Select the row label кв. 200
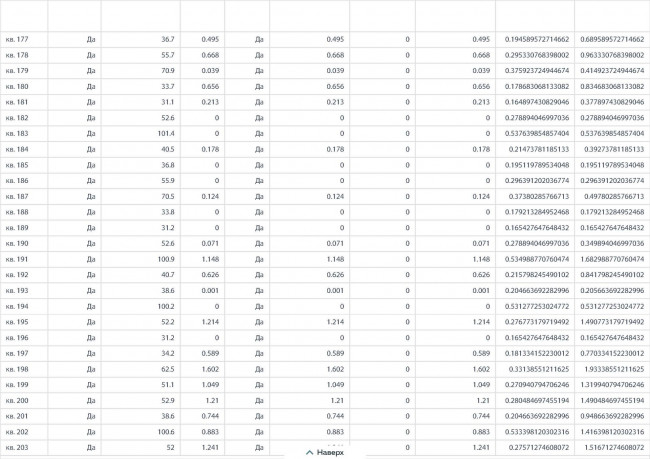The width and height of the screenshot is (650, 459). [x=17, y=401]
